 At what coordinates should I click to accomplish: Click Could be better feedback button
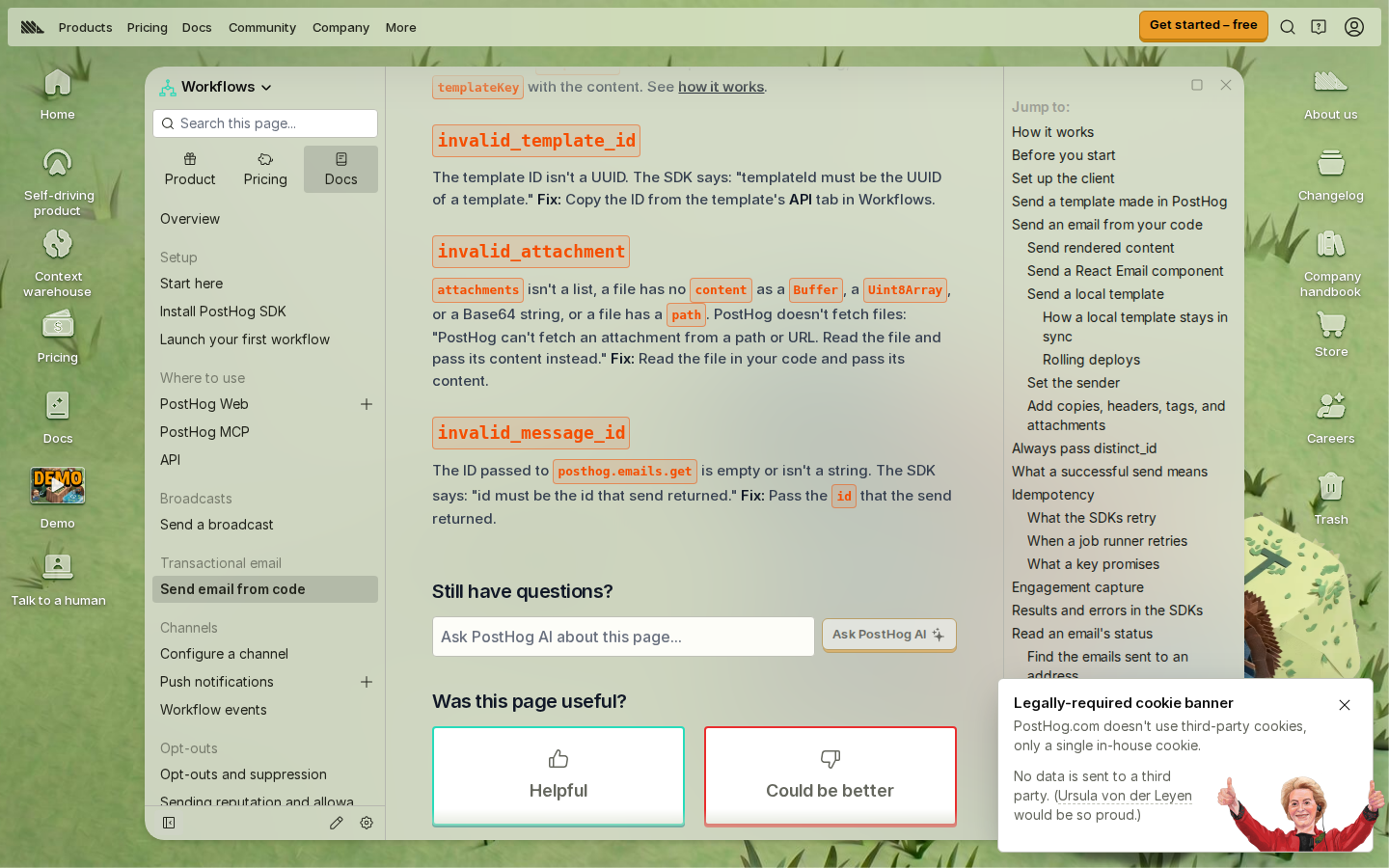coord(831,775)
